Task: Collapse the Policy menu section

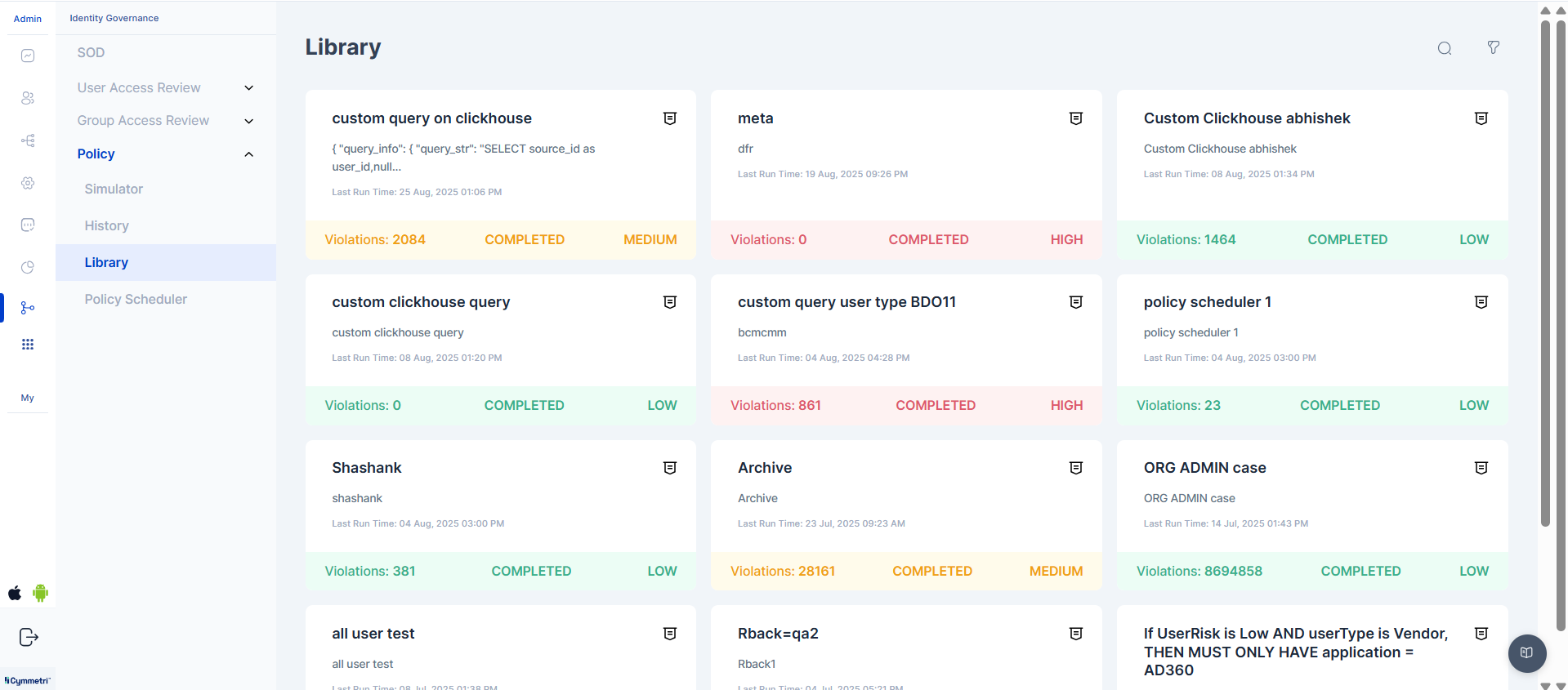Action: (x=248, y=154)
